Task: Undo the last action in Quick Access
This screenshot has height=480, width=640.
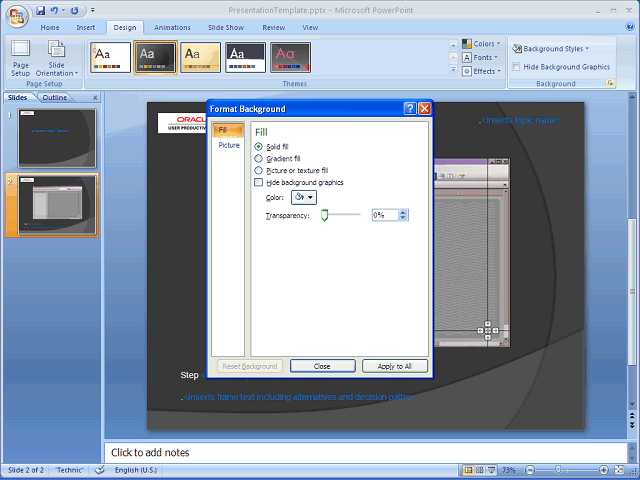Action: click(x=54, y=11)
